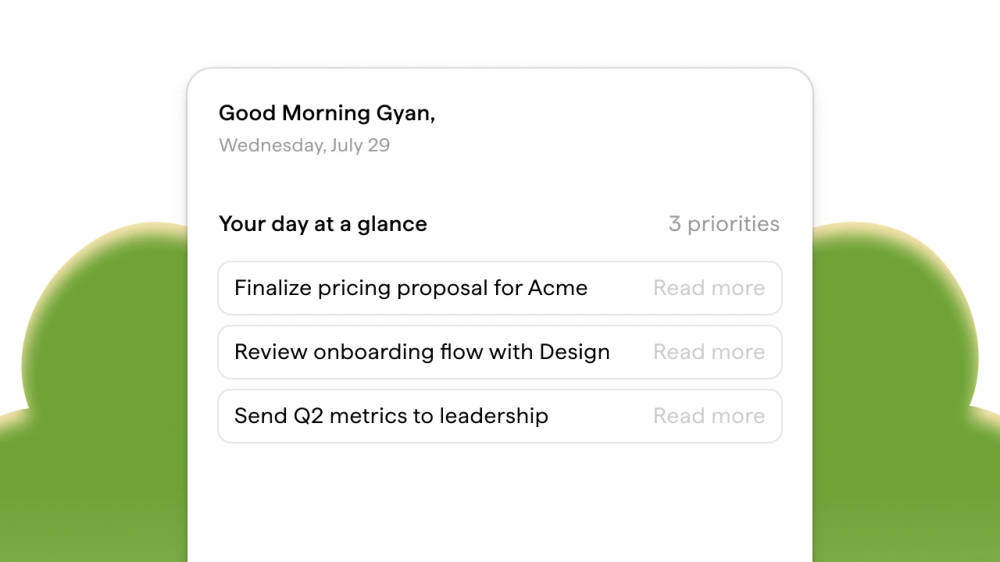This screenshot has width=1000, height=562.
Task: Open Read more for Q2 metrics item
Action: (x=709, y=415)
